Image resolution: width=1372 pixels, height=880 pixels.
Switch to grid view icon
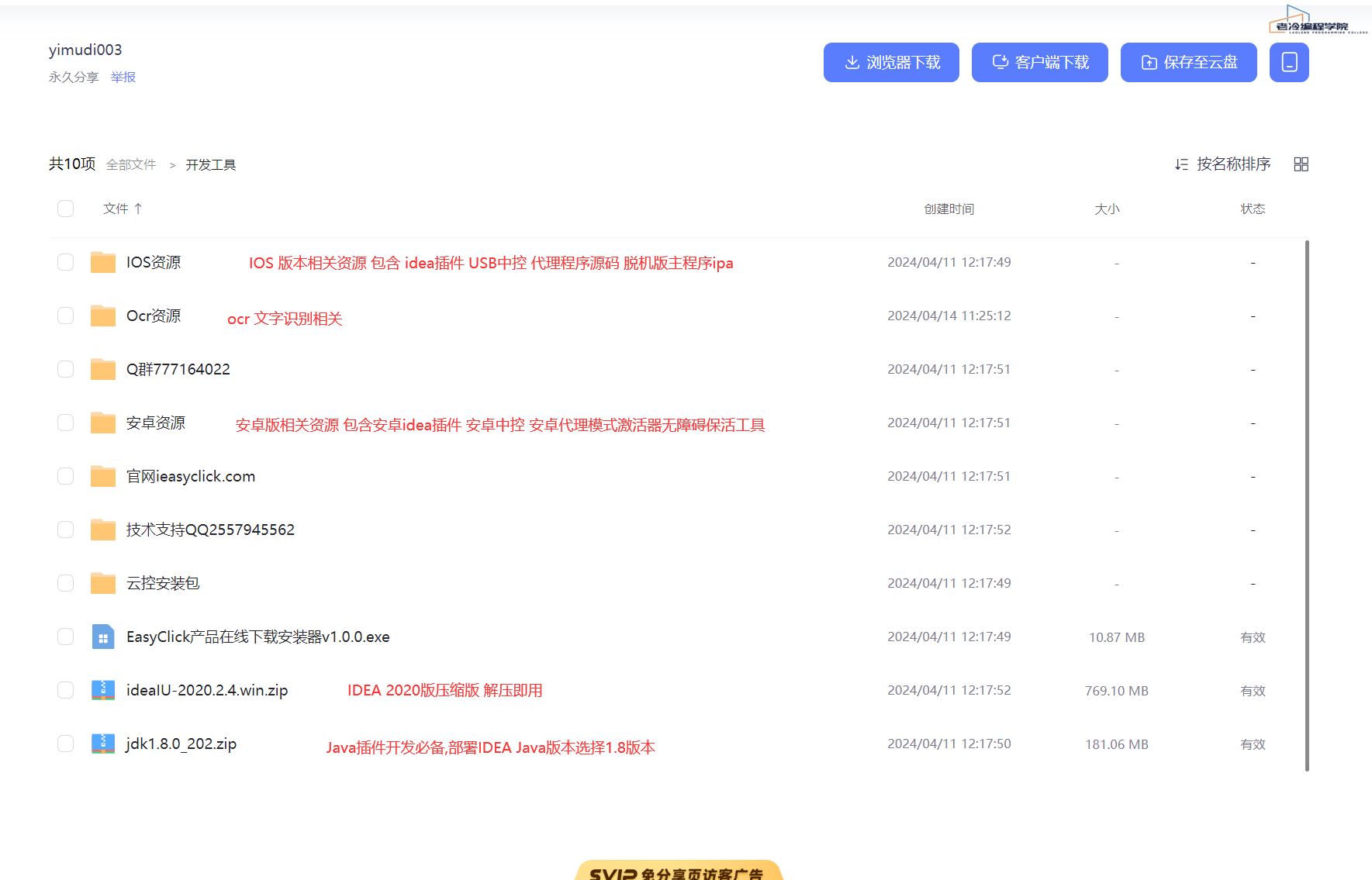coord(1301,164)
